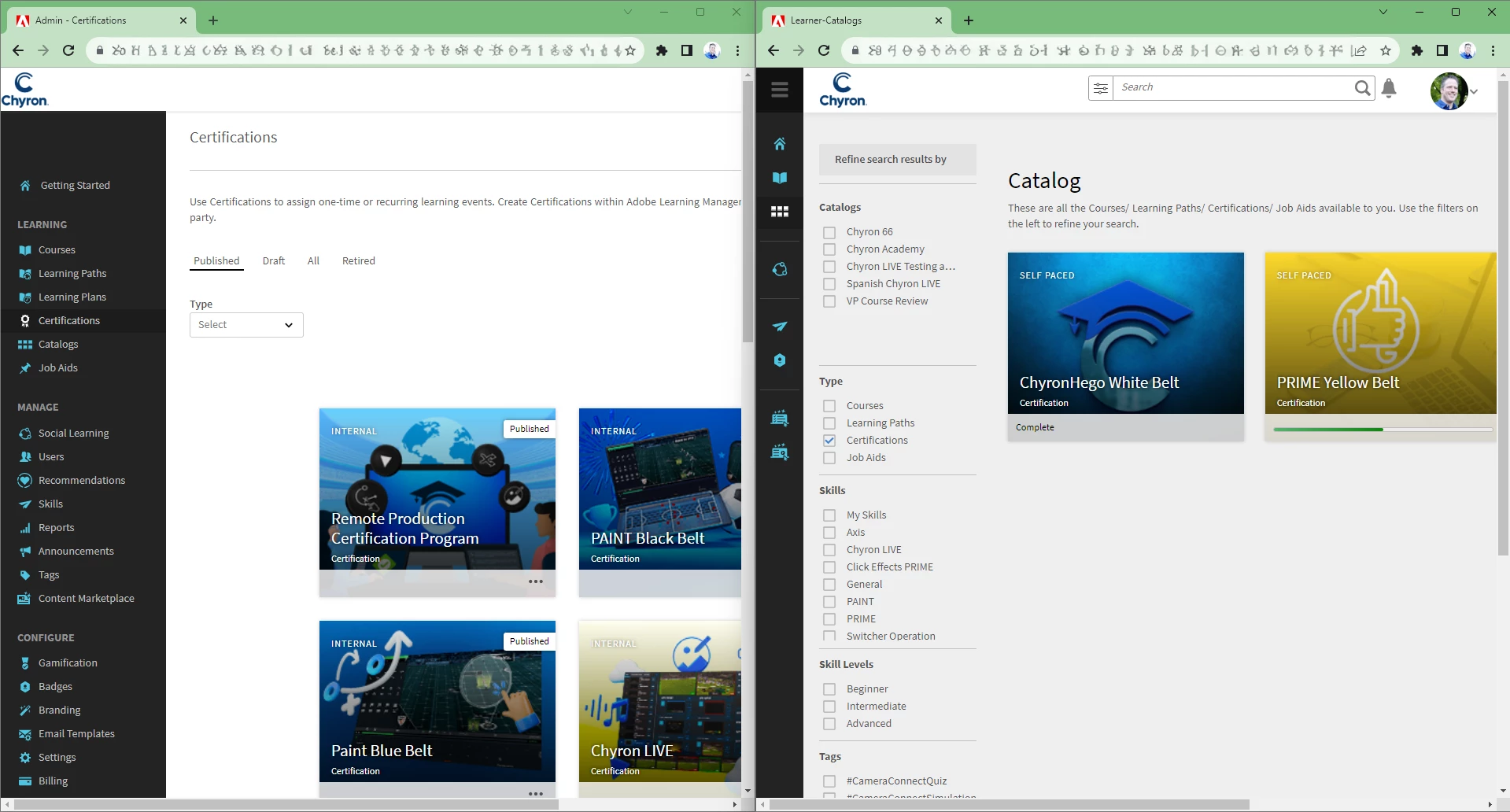This screenshot has height=812, width=1510.
Task: Open Email Templates in Admin sidebar
Action: (76, 734)
